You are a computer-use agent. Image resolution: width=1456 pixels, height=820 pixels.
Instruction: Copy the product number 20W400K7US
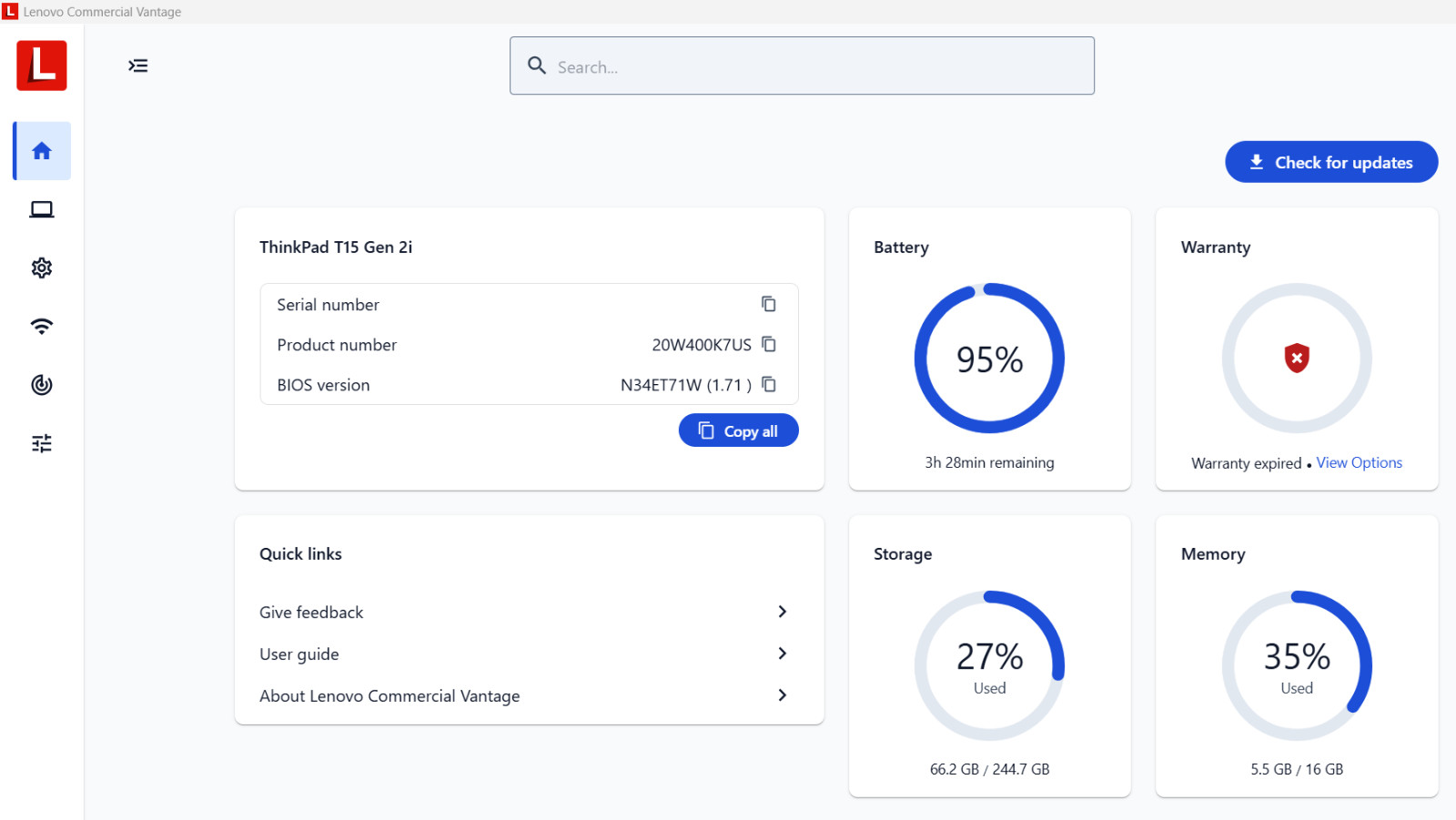[769, 344]
